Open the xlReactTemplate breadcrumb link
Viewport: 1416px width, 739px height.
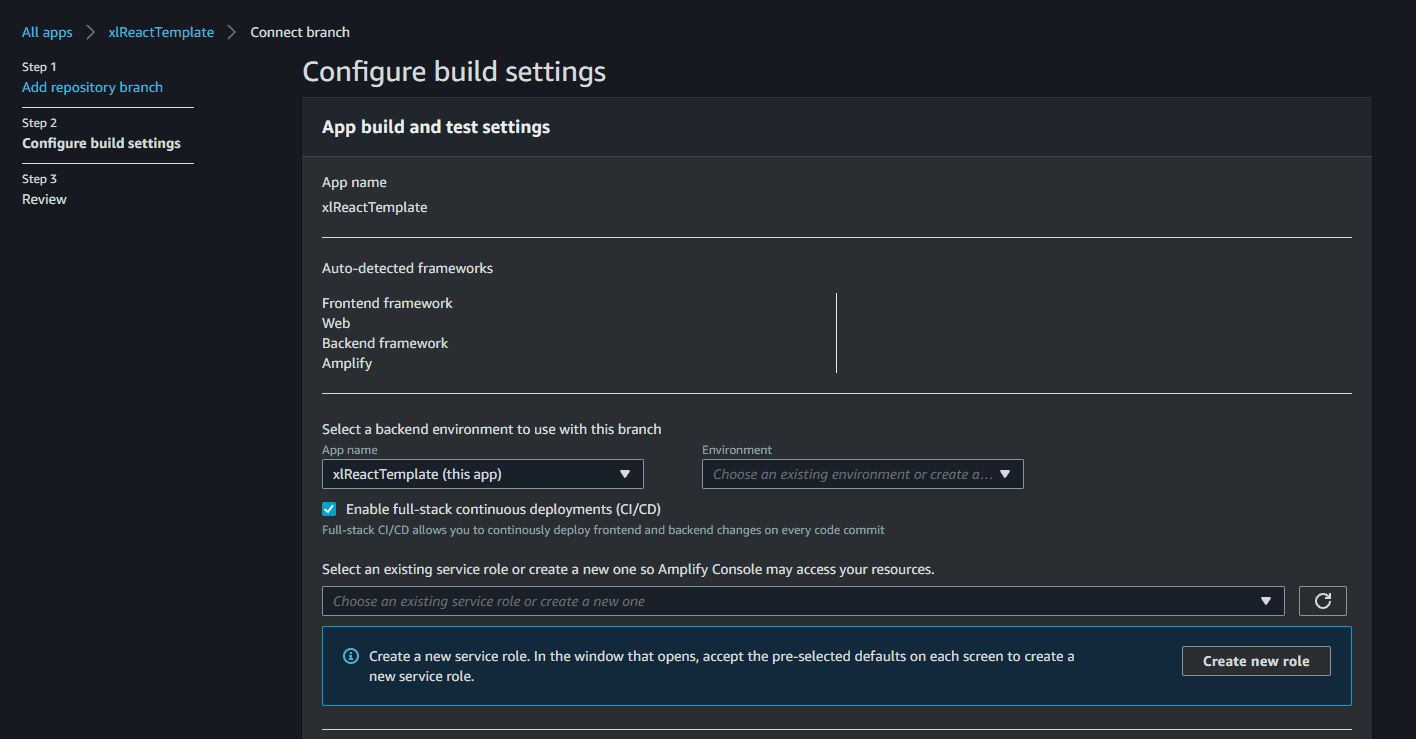(x=161, y=31)
